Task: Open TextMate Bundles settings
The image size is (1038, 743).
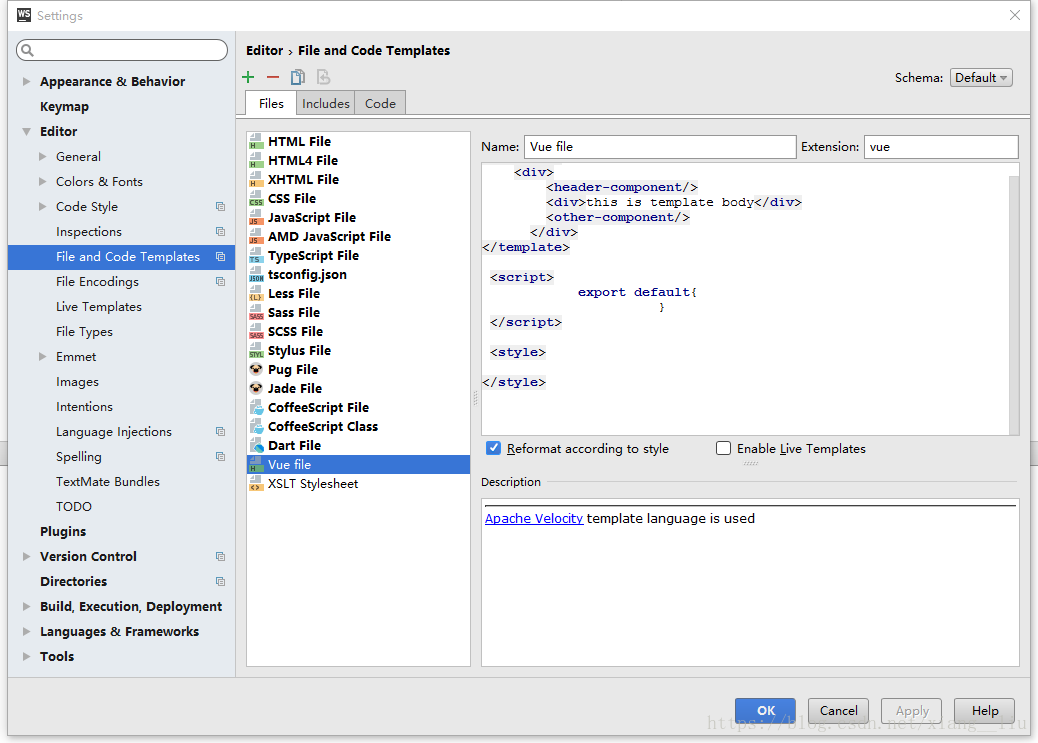Action: coord(108,481)
